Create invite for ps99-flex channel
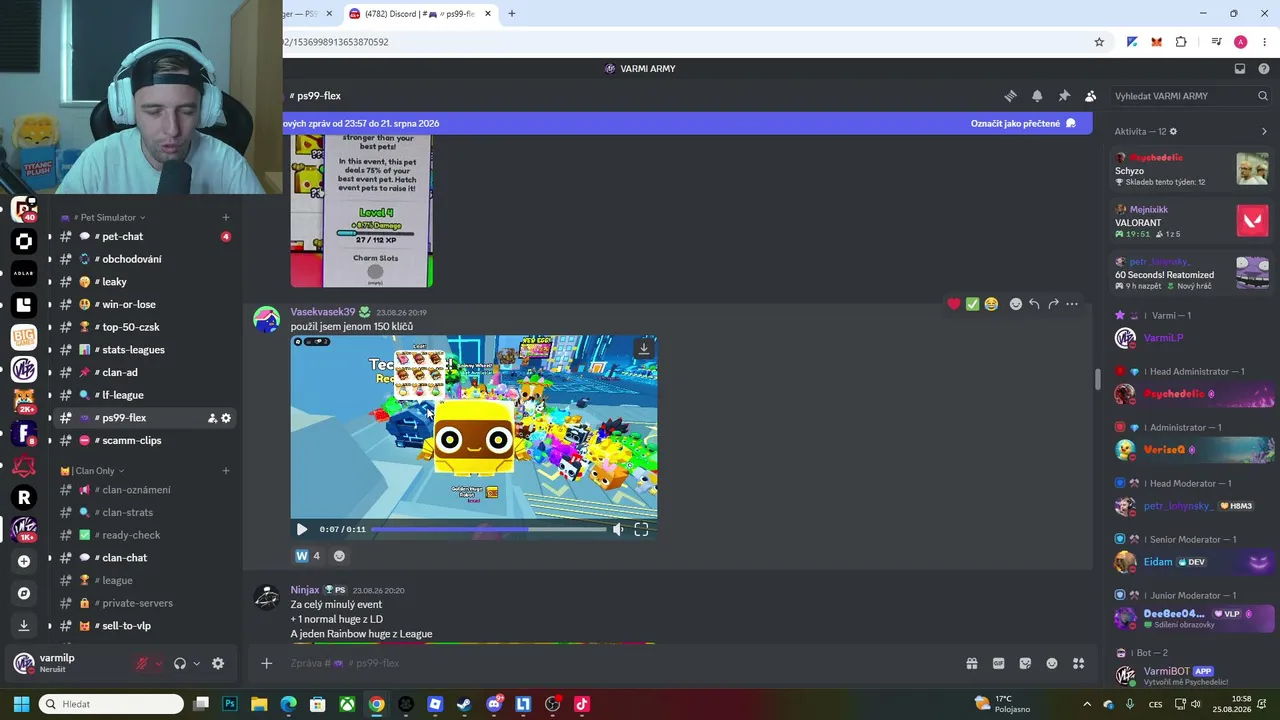Viewport: 1280px width, 720px height. click(x=212, y=418)
